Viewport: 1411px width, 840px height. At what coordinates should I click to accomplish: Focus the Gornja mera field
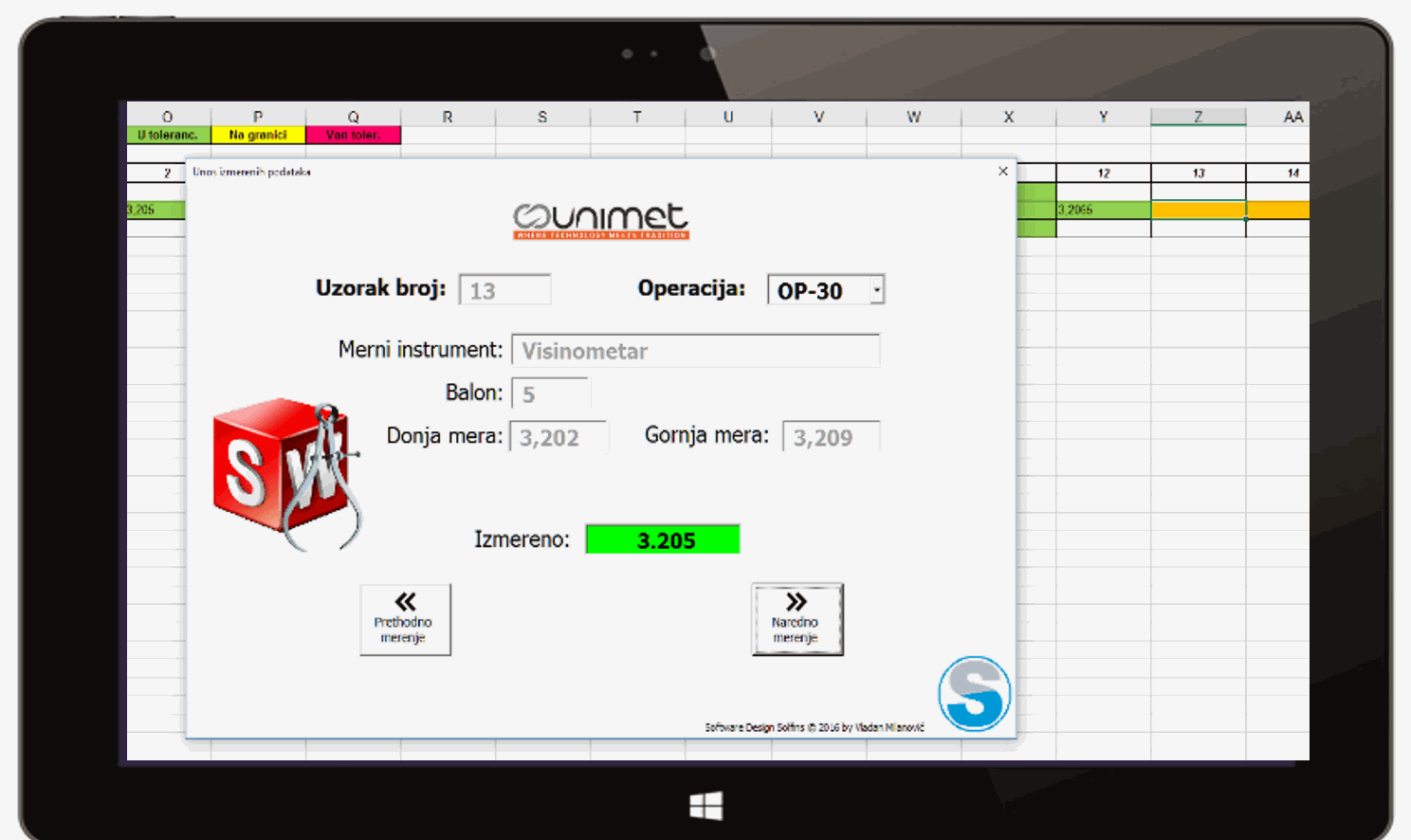(831, 437)
